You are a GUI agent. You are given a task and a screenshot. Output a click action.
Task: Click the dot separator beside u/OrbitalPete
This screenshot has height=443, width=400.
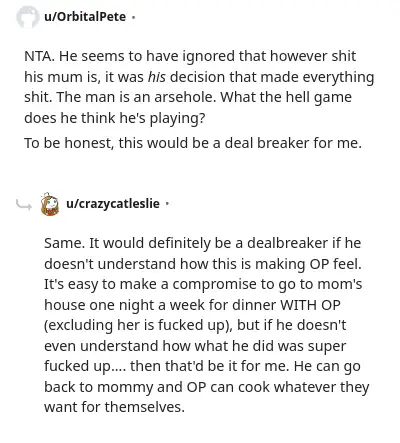[x=133, y=17]
